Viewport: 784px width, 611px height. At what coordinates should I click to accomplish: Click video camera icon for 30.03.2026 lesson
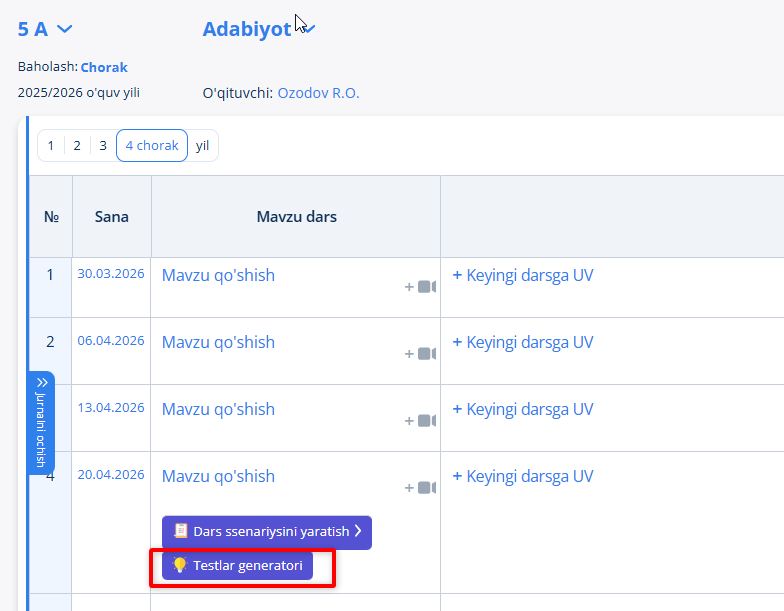(427, 287)
